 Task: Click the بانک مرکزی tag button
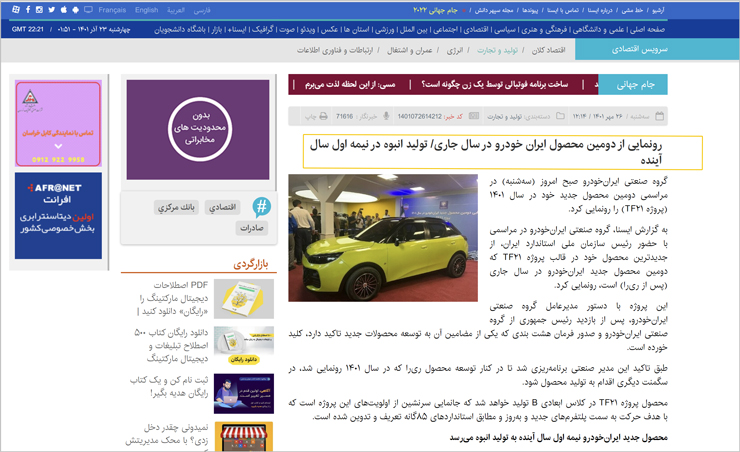click(x=176, y=207)
